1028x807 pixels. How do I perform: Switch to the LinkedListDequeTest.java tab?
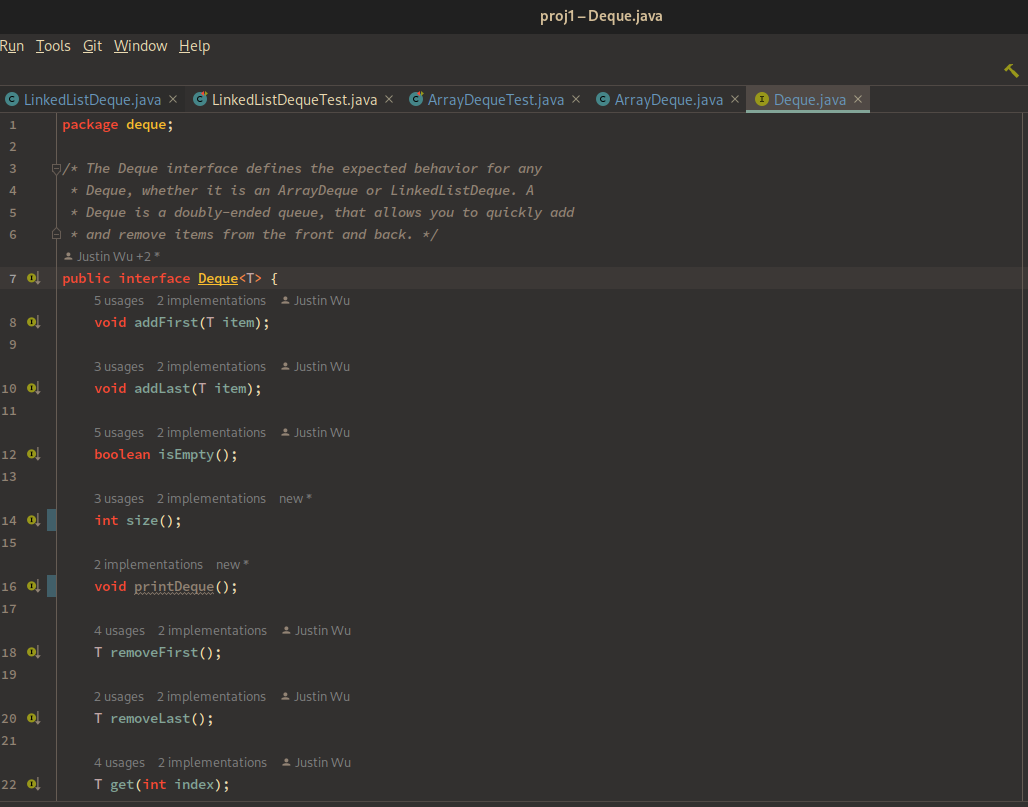click(294, 100)
